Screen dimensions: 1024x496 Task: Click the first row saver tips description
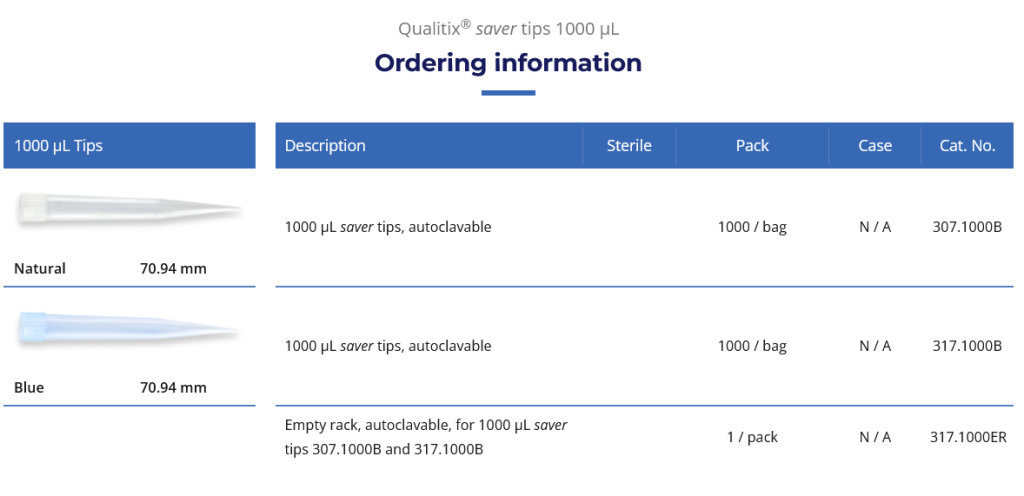tap(388, 227)
